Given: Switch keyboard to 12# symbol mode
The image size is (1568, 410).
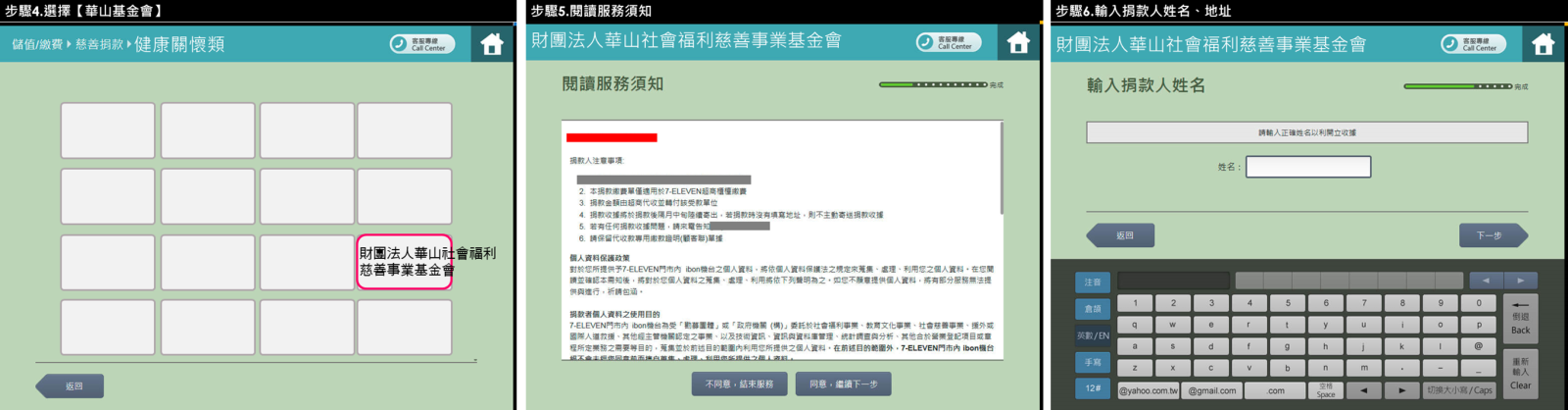Looking at the screenshot, I should click(x=1093, y=388).
